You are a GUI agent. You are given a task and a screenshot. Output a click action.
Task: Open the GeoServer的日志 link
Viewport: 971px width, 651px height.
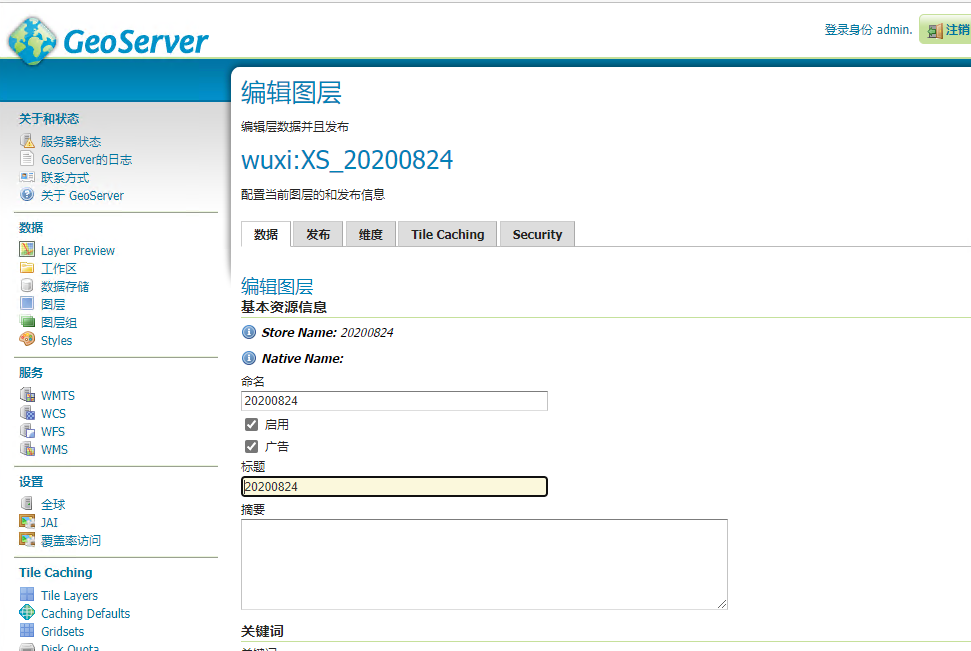86,159
